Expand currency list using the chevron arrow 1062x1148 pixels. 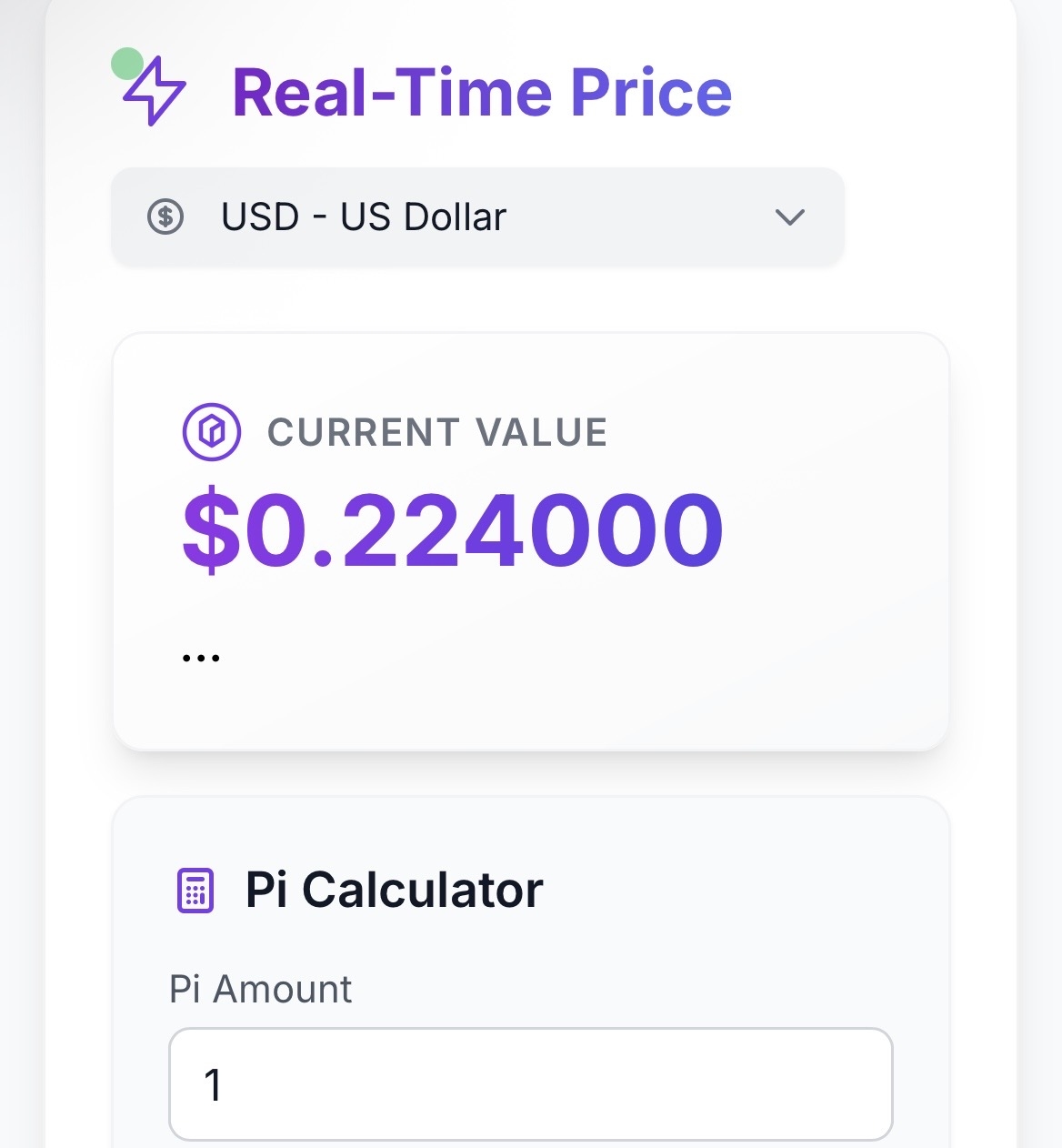pyautogui.click(x=789, y=217)
